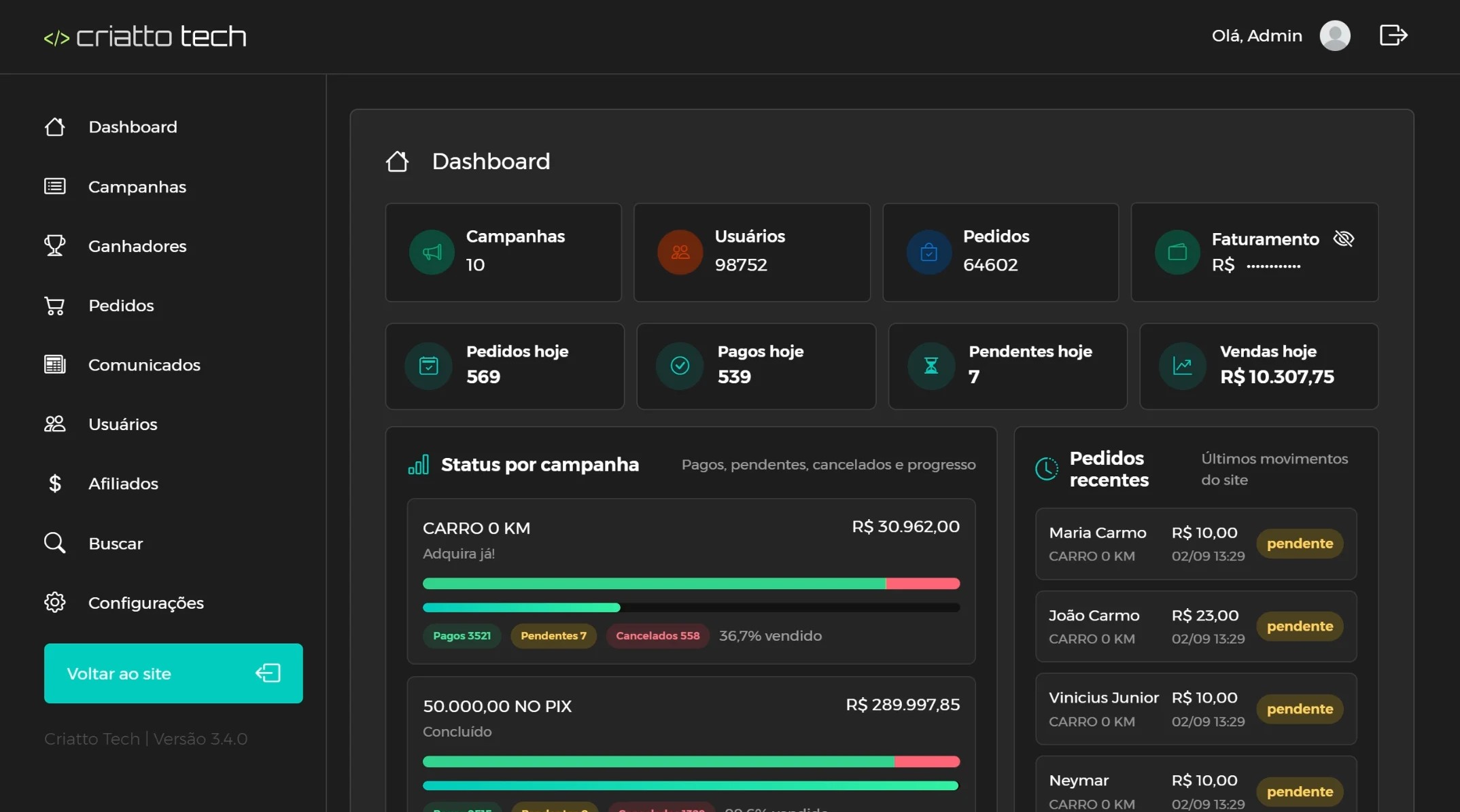Screen dimensions: 1460x812
Task: Click Maria Carmo's pendente status badge
Action: pyautogui.click(x=1300, y=544)
